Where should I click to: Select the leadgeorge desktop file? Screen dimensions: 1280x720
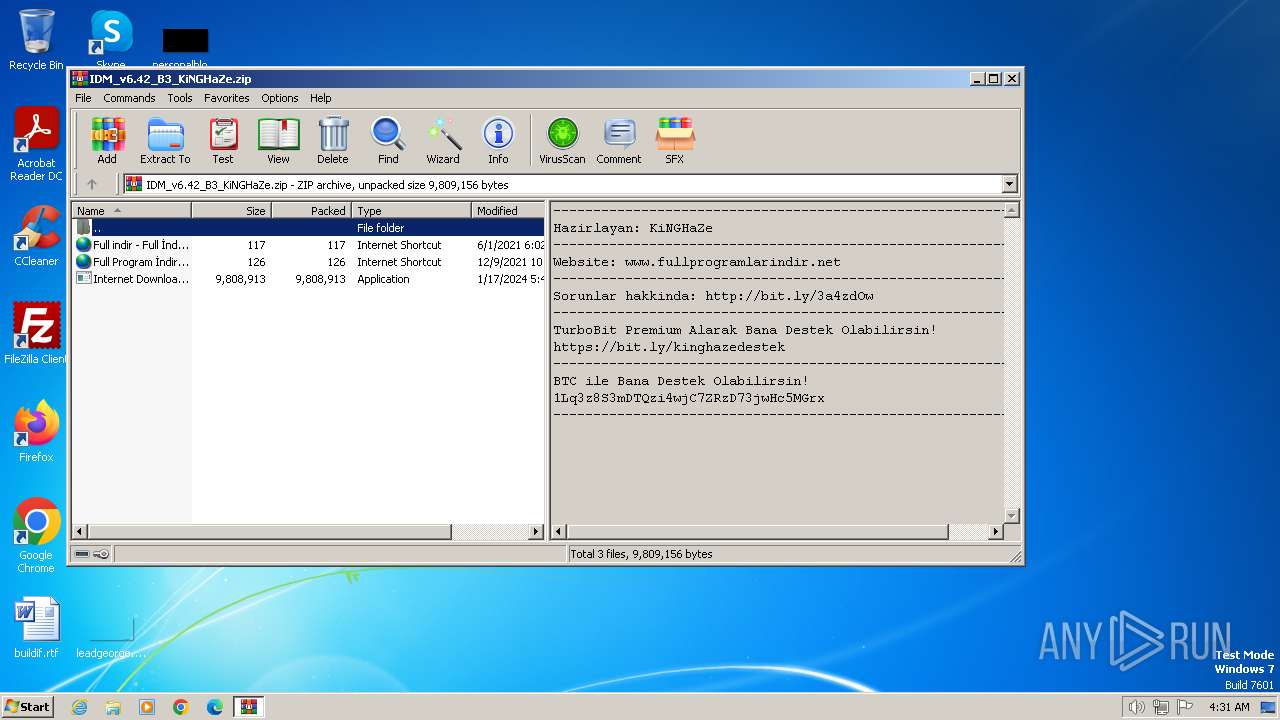[x=111, y=636]
